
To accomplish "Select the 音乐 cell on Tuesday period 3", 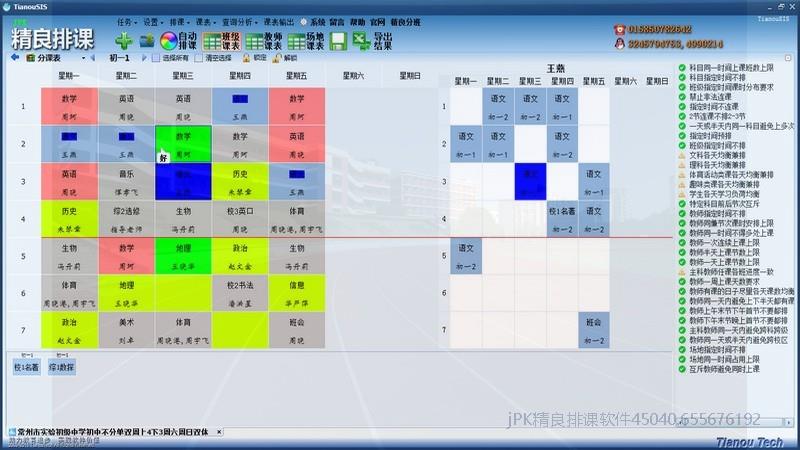I will click(126, 182).
